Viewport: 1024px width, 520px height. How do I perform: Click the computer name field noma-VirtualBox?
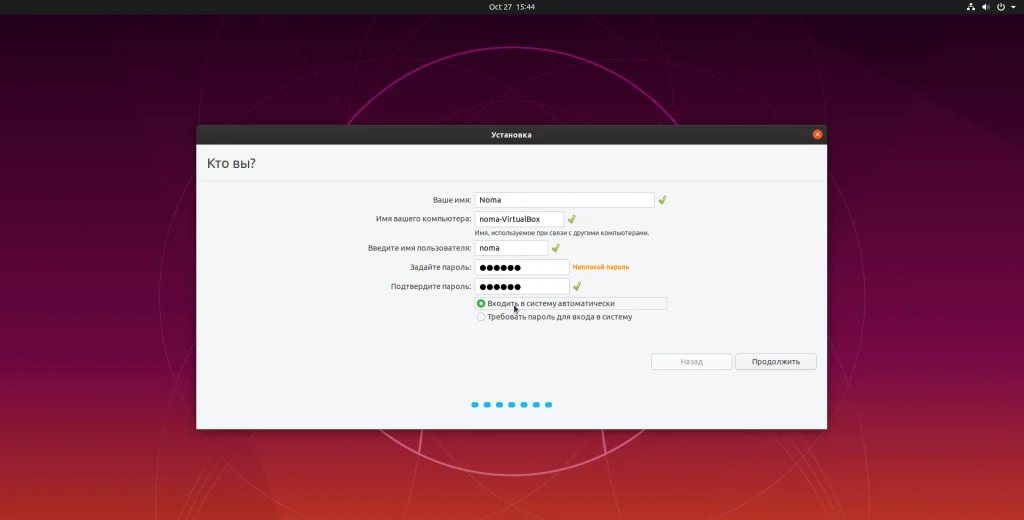(519, 219)
